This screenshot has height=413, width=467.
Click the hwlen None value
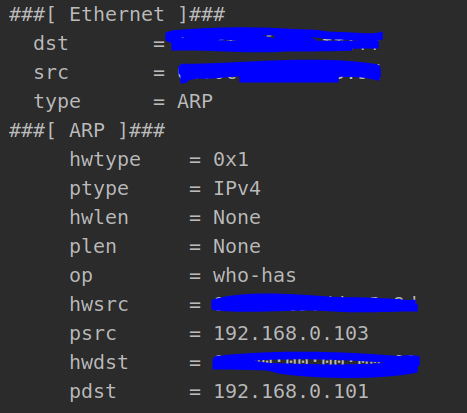click(237, 218)
